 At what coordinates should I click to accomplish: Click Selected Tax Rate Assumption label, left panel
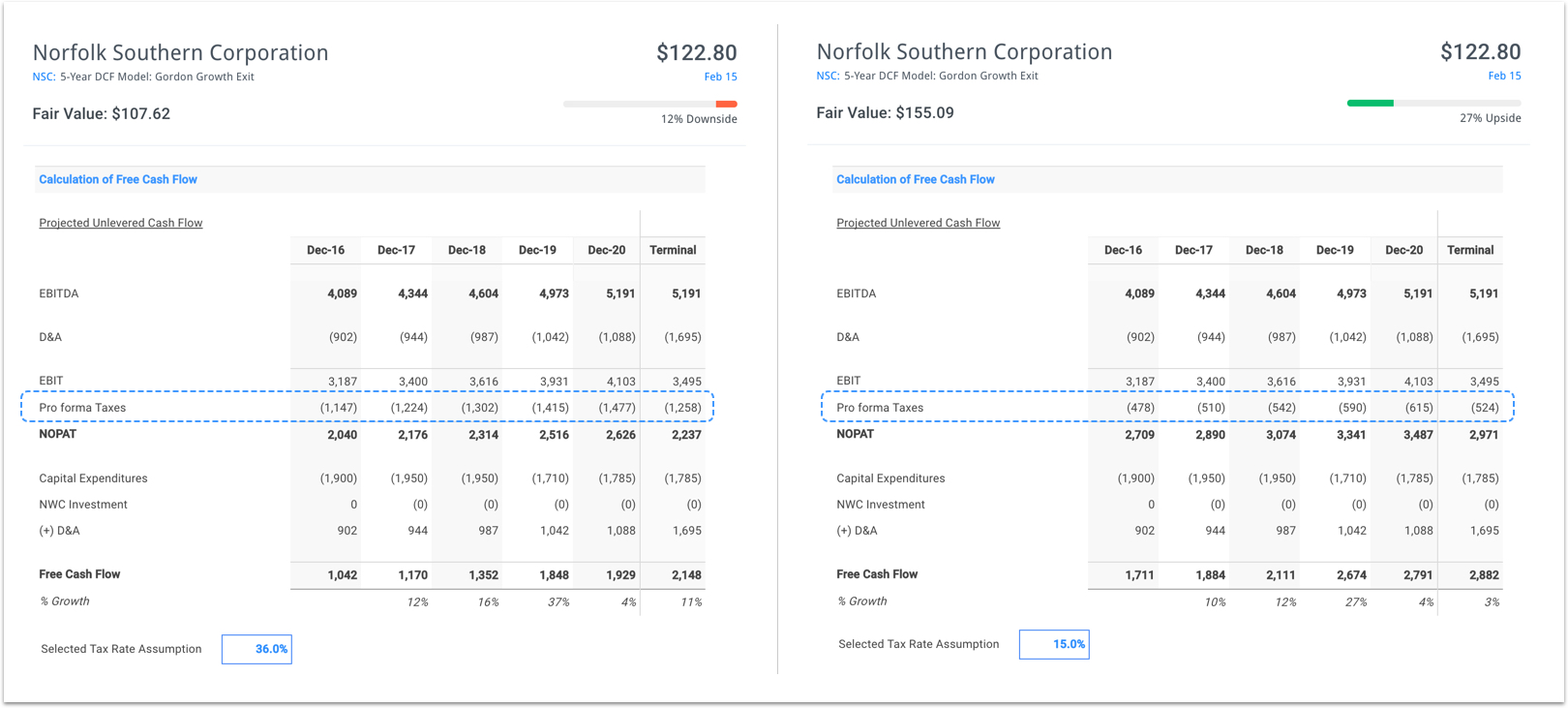coord(121,649)
